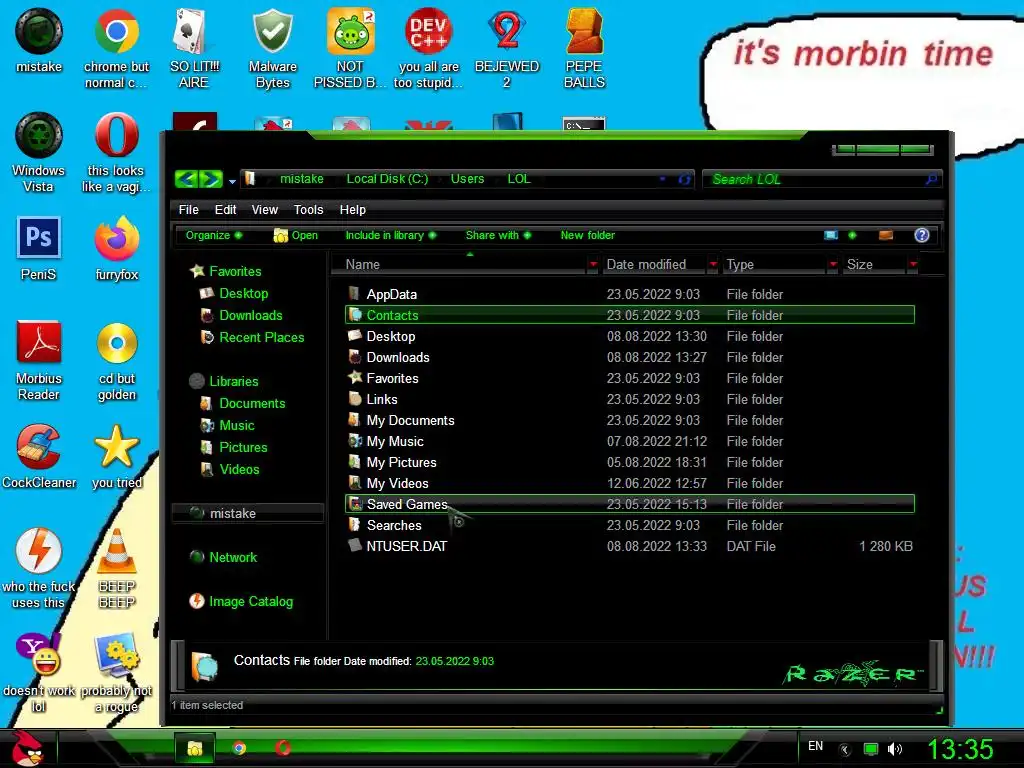Select Recent Places in the sidebar
The width and height of the screenshot is (1024, 768).
[x=261, y=338]
